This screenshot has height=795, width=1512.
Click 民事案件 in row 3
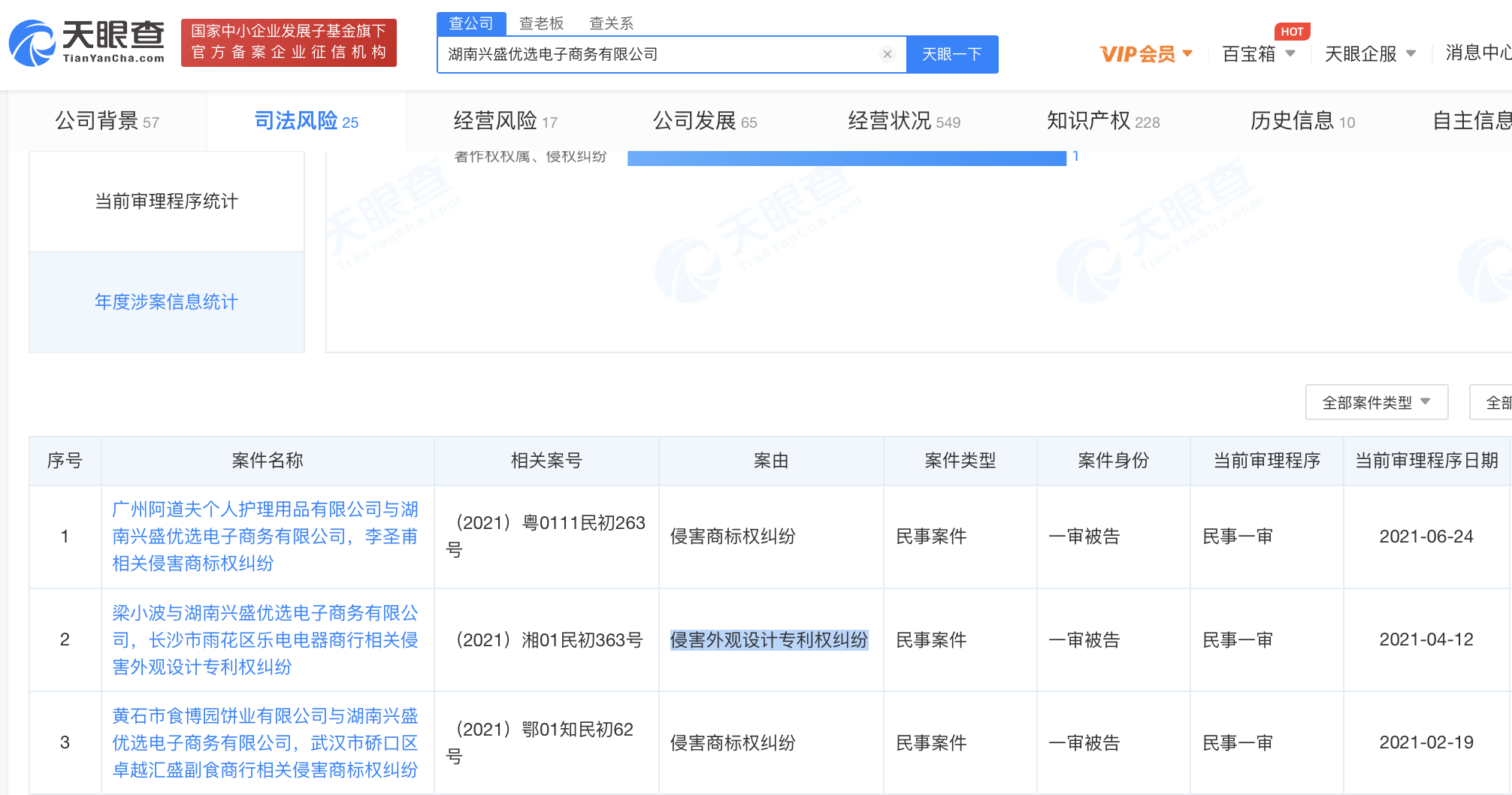(931, 742)
